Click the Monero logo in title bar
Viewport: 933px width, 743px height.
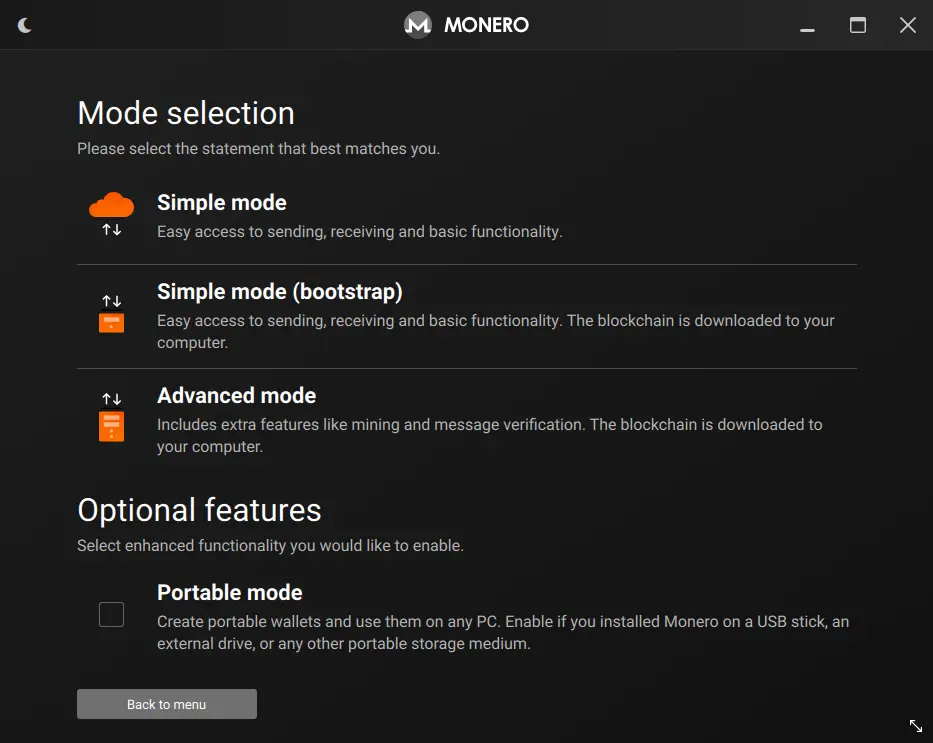[x=417, y=25]
